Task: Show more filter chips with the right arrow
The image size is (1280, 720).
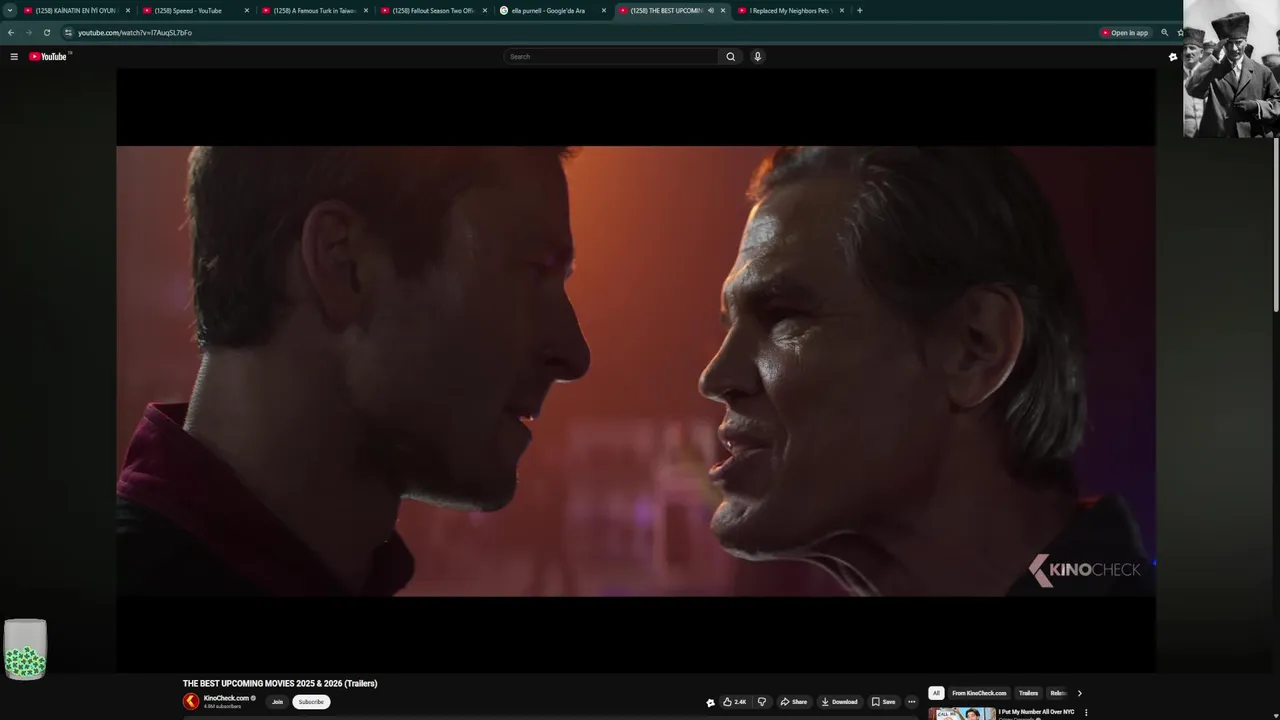Action: (1079, 693)
